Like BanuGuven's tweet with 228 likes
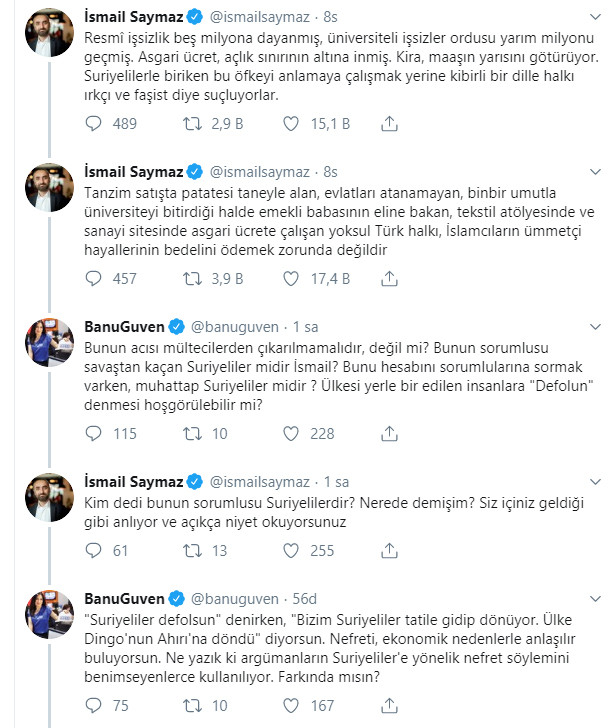Viewport: 612px width, 728px height. [x=291, y=434]
